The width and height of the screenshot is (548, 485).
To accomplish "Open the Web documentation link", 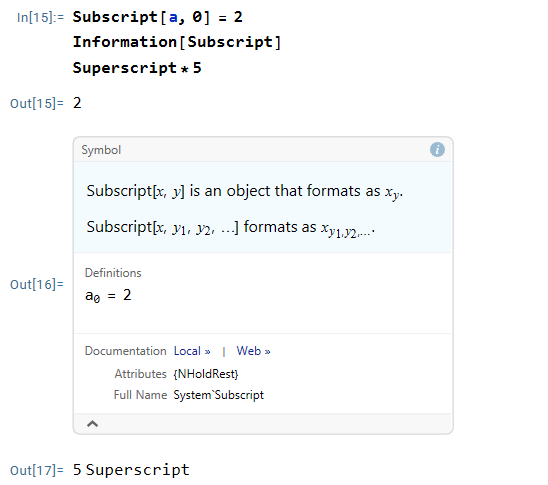I will tap(253, 351).
